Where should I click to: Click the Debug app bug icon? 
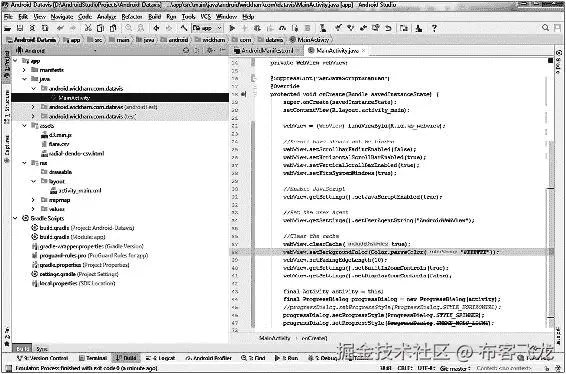coord(257,28)
